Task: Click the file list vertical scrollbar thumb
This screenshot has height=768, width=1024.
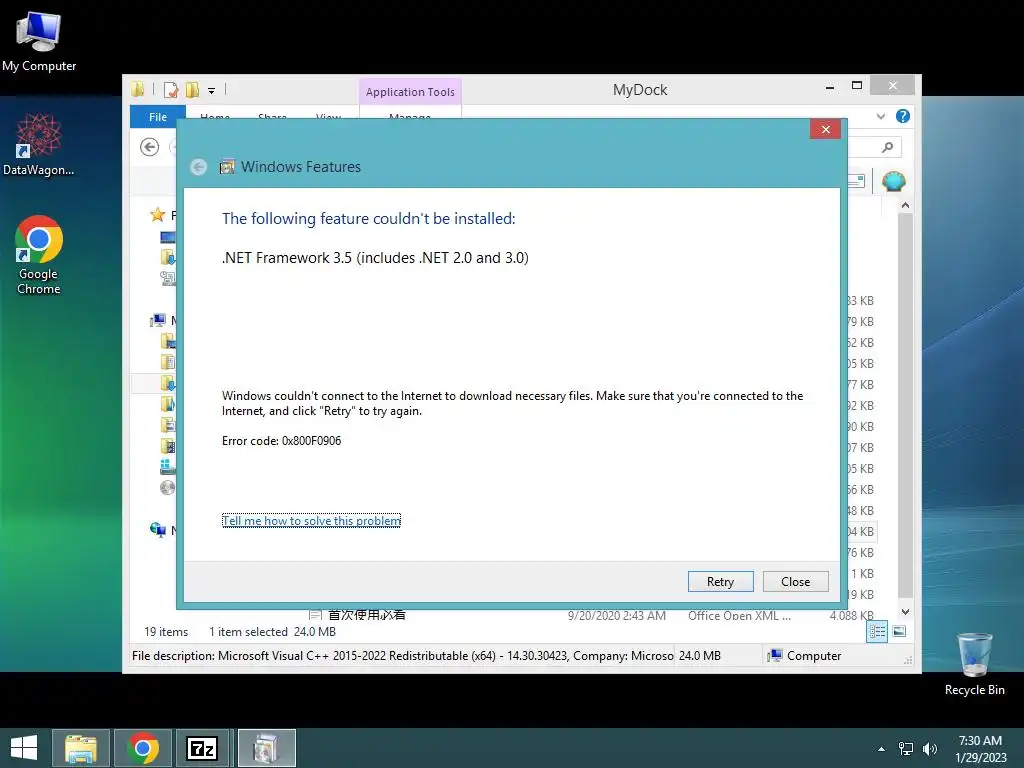Action: coord(905,405)
